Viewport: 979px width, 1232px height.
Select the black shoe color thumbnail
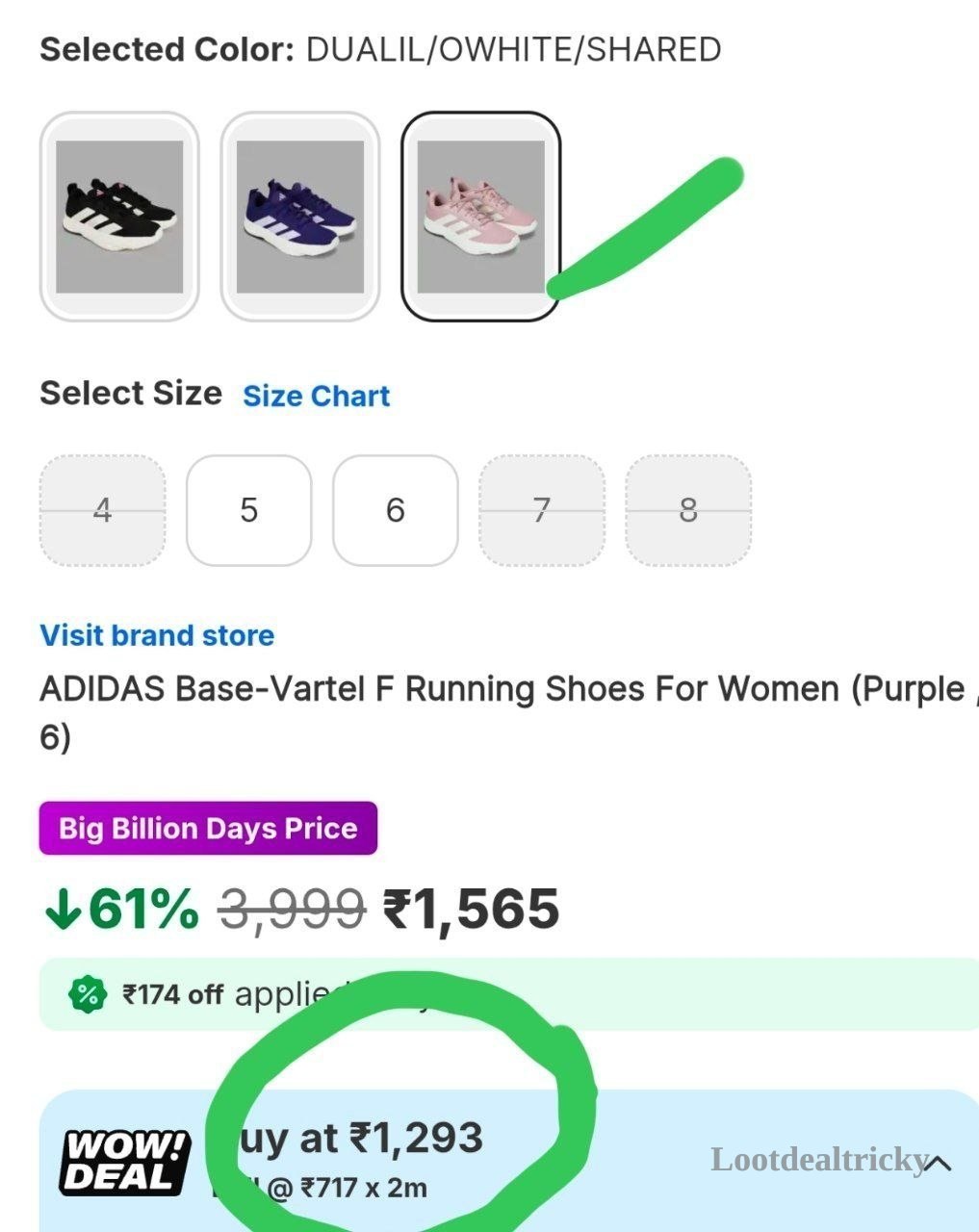point(119,217)
